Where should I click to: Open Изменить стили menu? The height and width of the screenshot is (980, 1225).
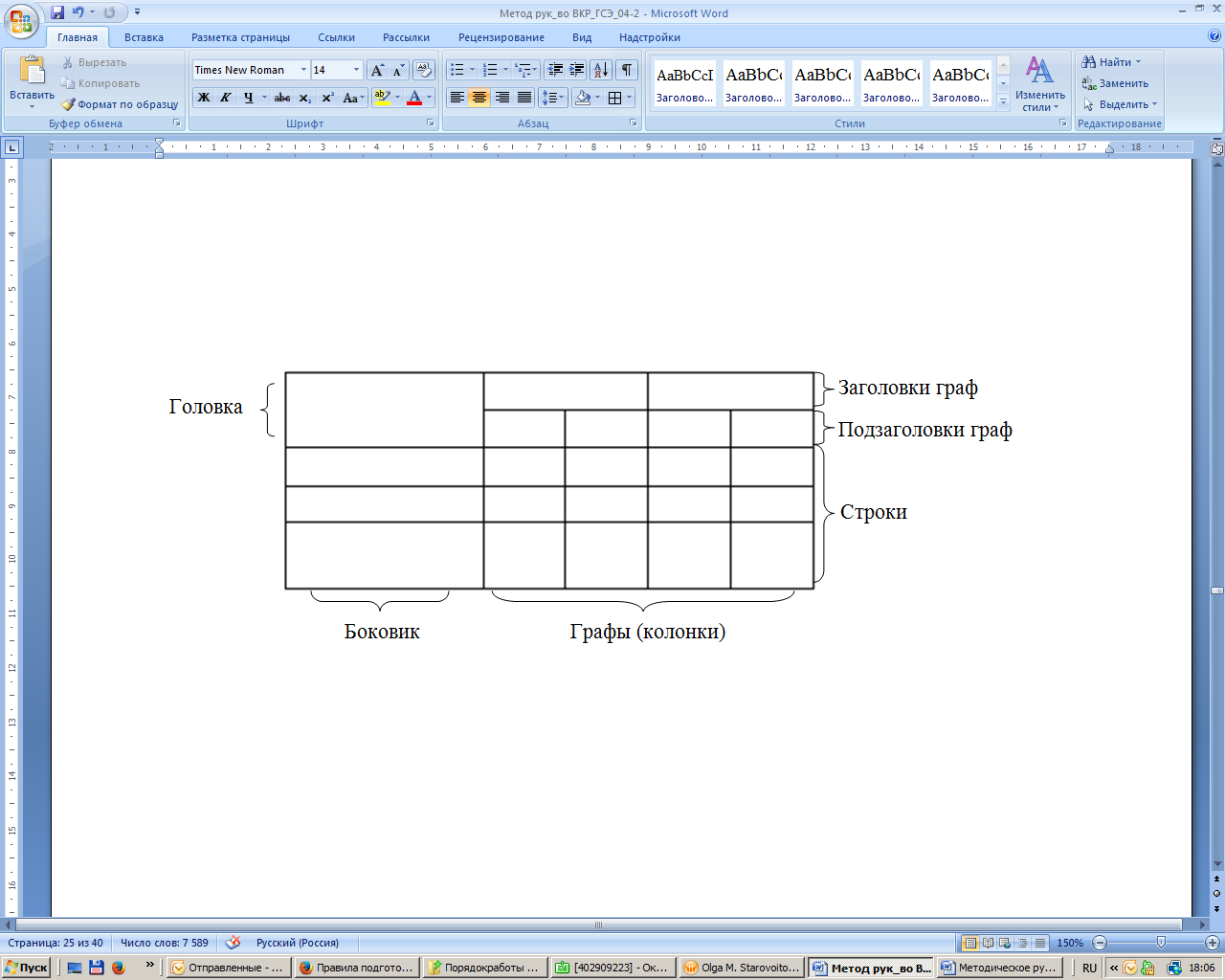point(1040,84)
